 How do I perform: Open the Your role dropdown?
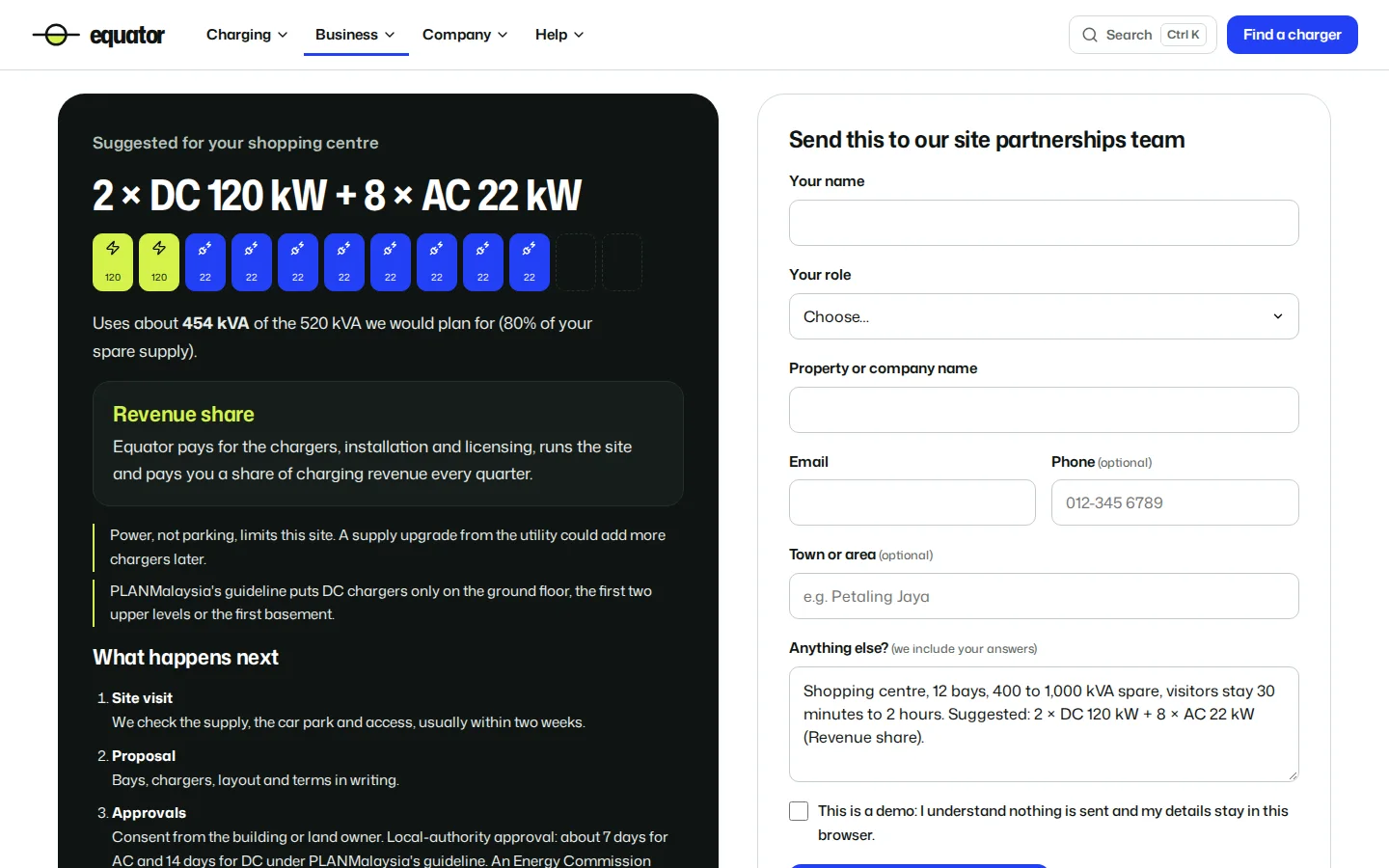point(1044,316)
